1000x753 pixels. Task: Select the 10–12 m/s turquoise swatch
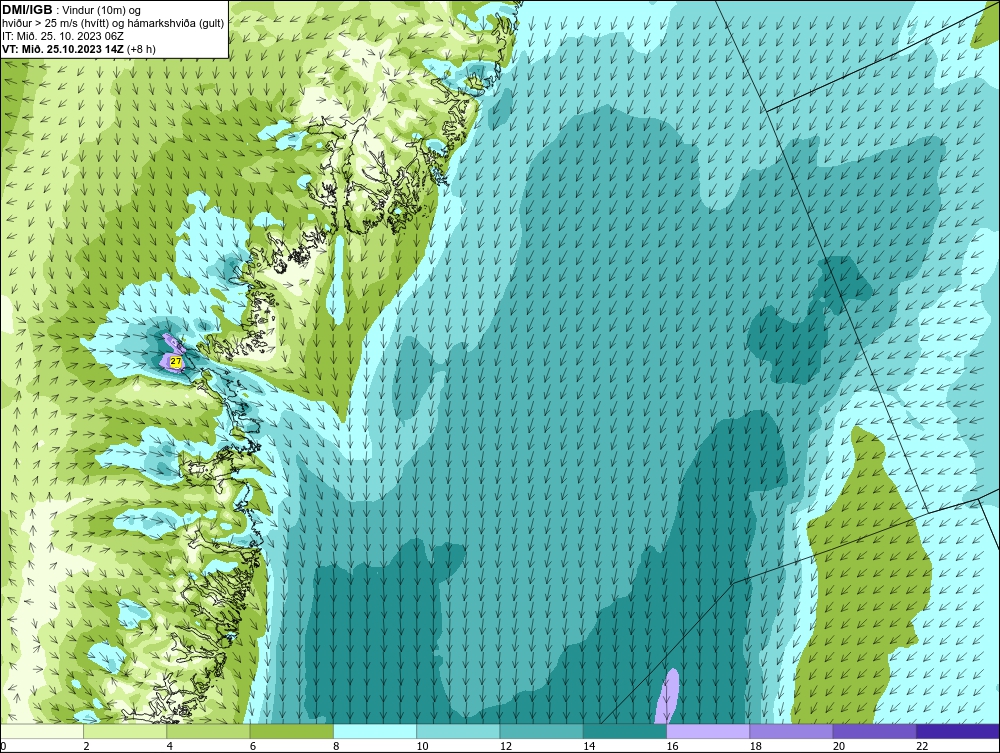[458, 731]
